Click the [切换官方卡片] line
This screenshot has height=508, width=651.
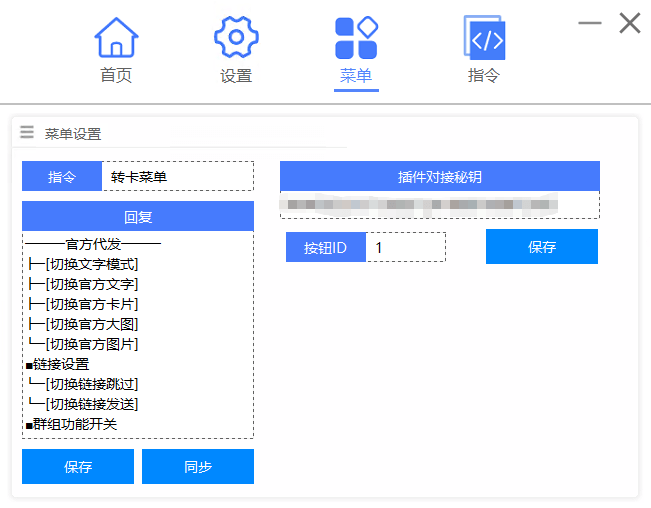[x=83, y=304]
